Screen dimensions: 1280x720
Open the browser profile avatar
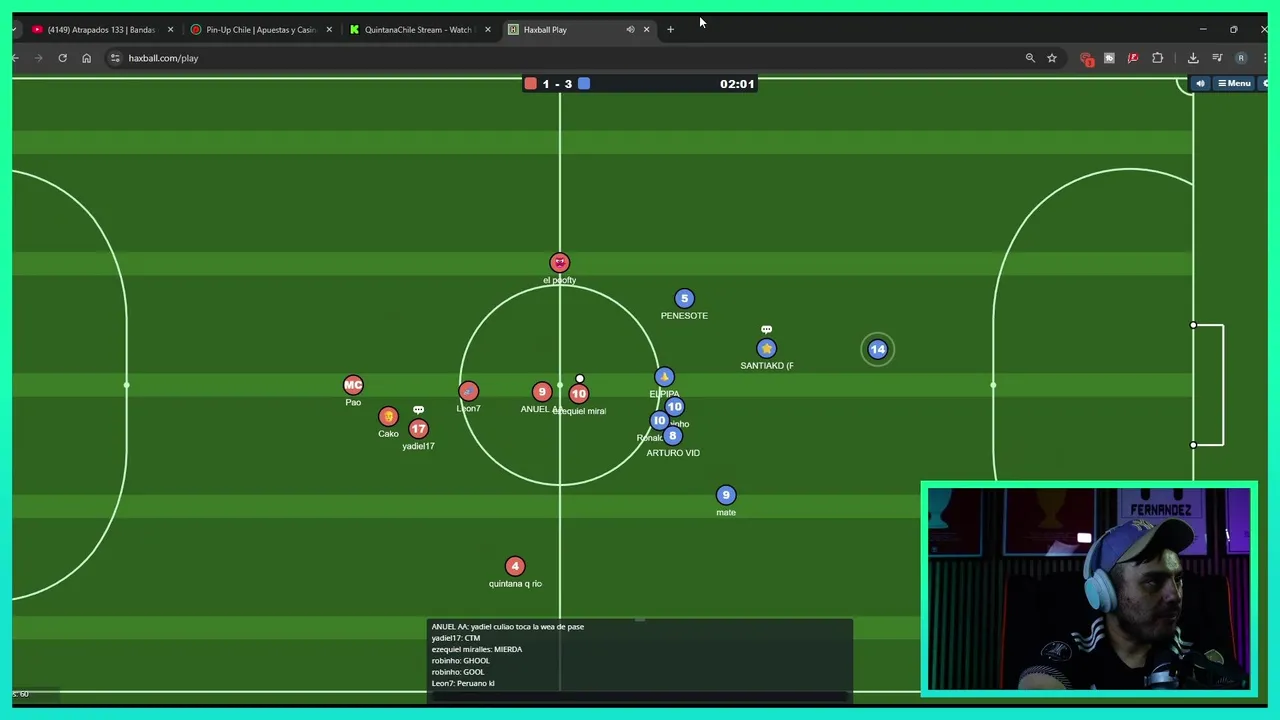point(1241,58)
